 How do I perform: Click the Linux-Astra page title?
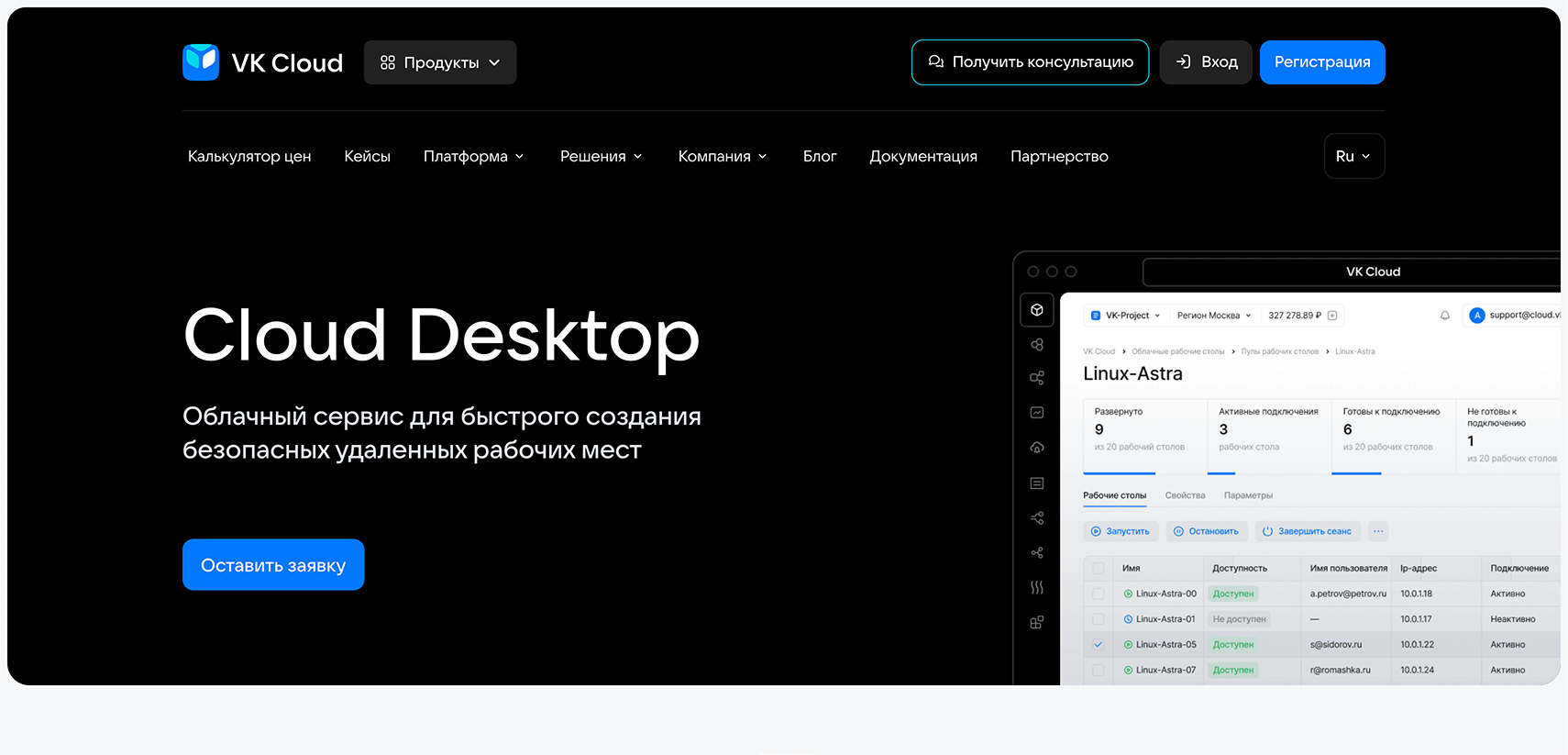(1132, 373)
